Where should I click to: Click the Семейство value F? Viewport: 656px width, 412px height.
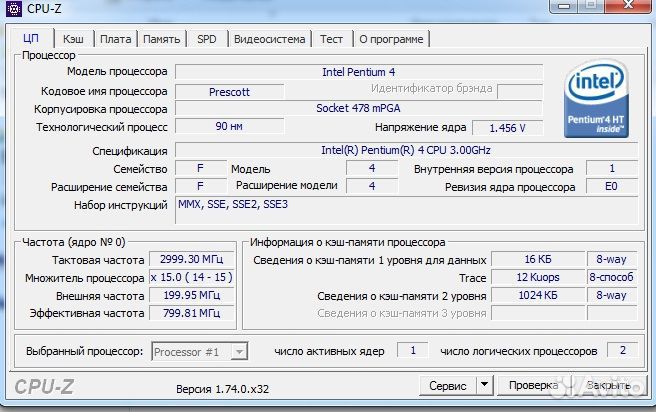[x=200, y=168]
